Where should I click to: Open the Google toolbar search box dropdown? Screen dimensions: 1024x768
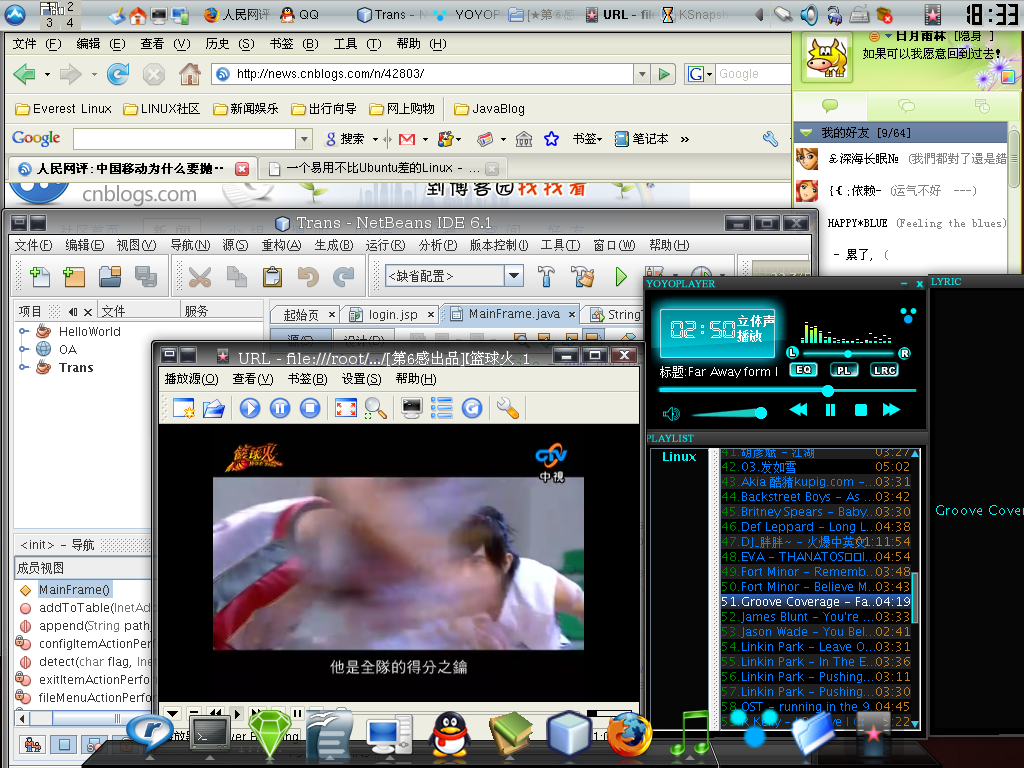[x=304, y=139]
